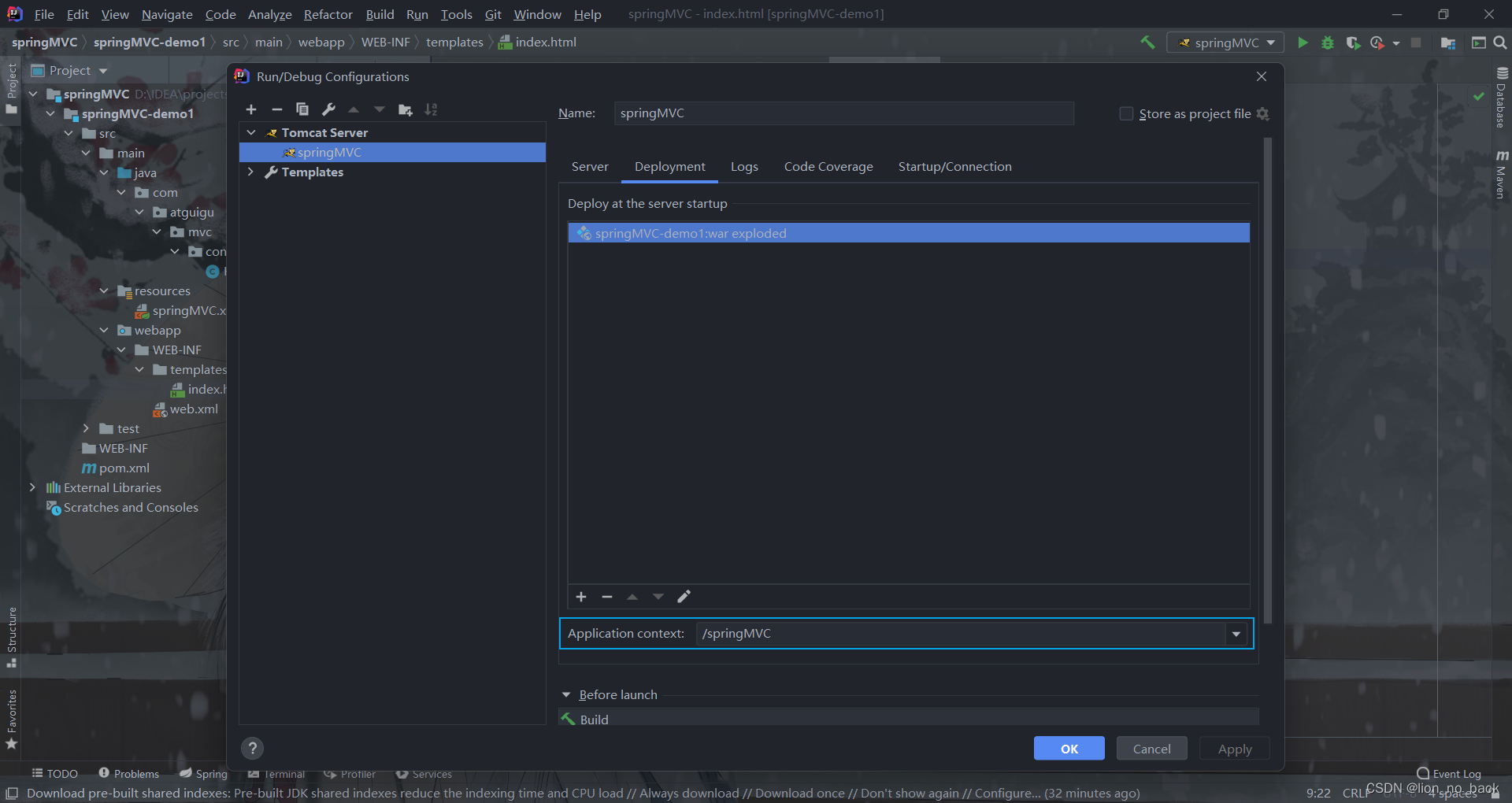1512x803 pixels.
Task: Switch to the Startup/Connection tab
Action: pos(954,167)
